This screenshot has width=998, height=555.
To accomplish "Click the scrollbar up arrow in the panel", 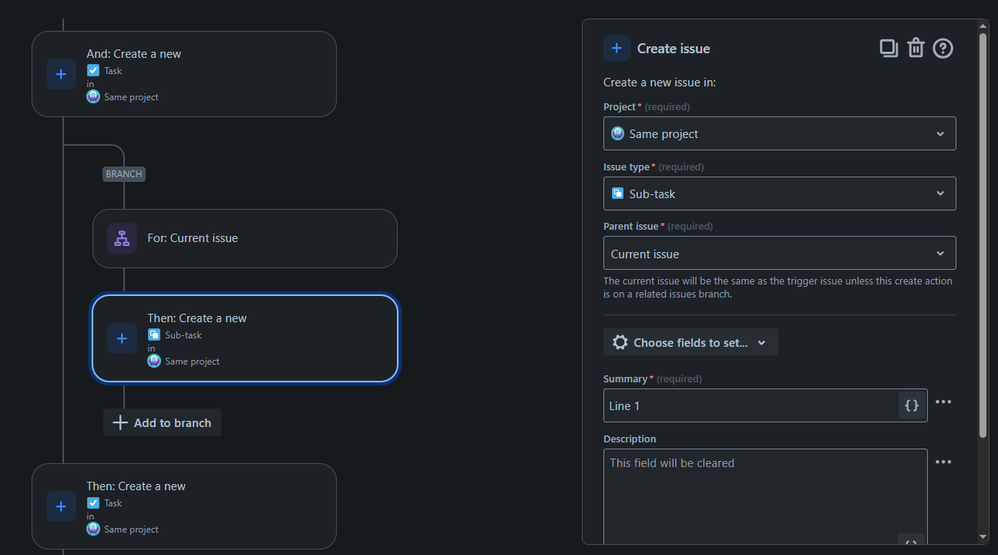I will point(983,26).
